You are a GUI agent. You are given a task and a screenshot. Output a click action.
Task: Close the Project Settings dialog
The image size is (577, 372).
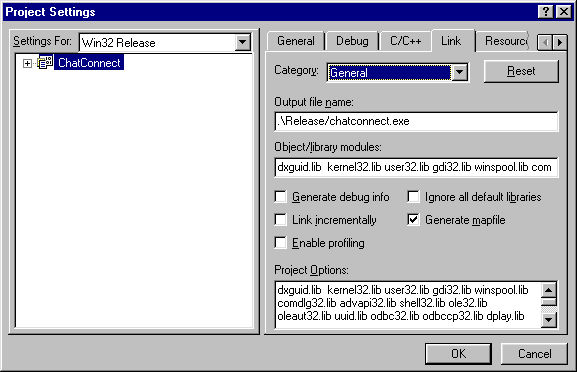[564, 12]
